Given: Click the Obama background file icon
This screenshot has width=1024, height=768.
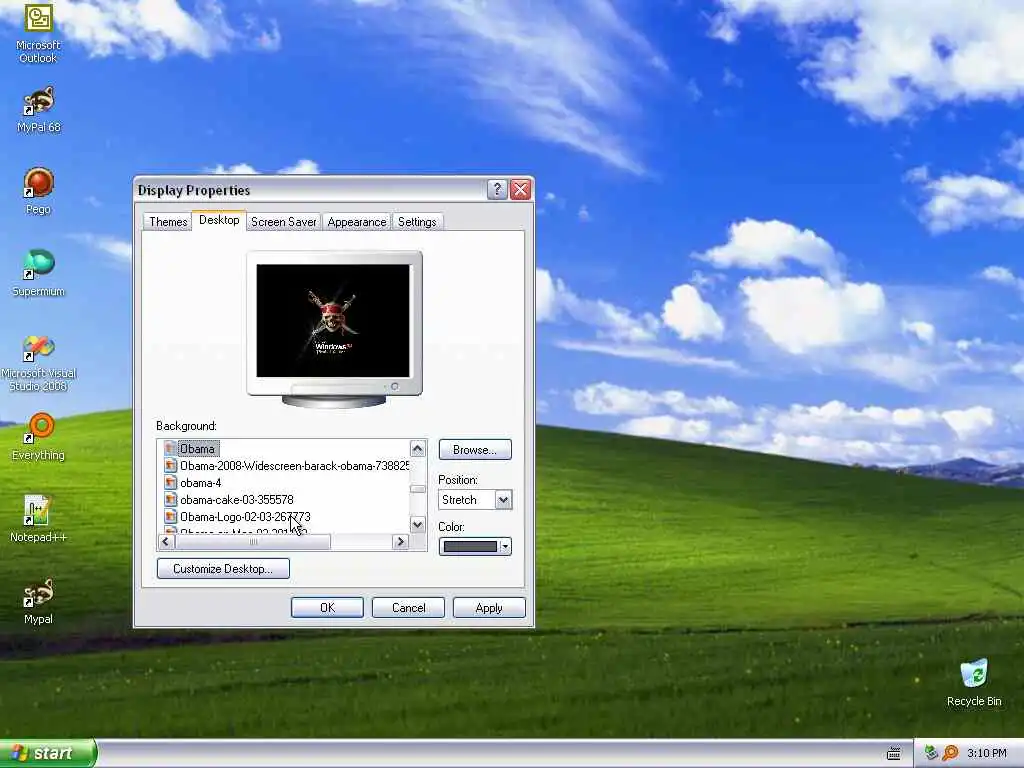Looking at the screenshot, I should click(x=170, y=448).
